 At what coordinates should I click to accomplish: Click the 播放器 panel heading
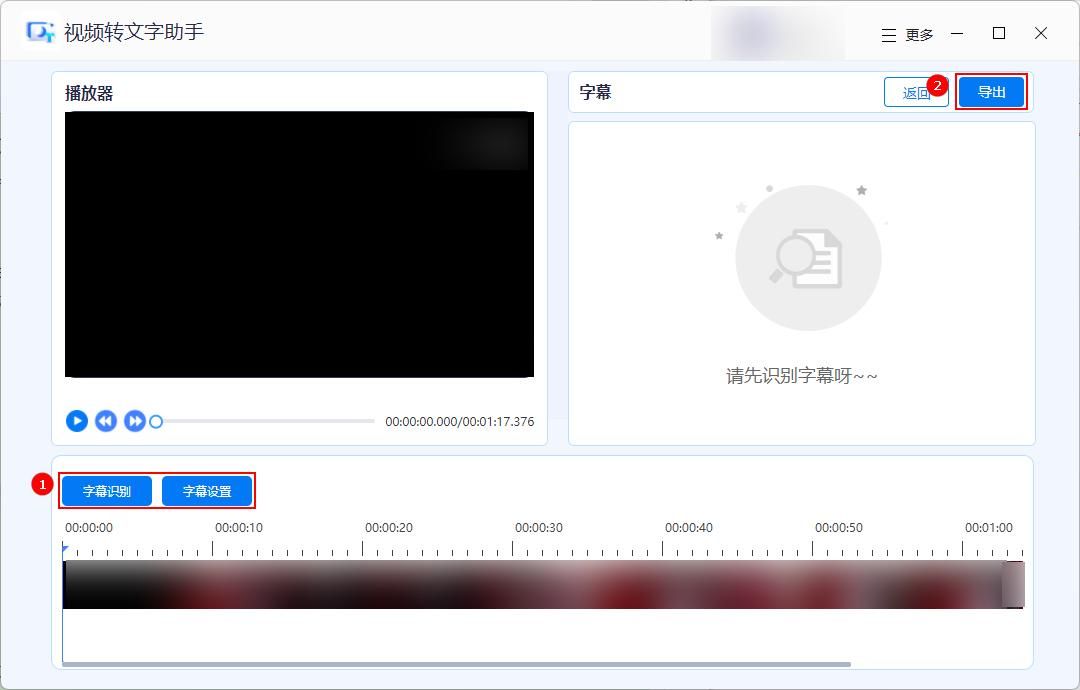(x=89, y=93)
